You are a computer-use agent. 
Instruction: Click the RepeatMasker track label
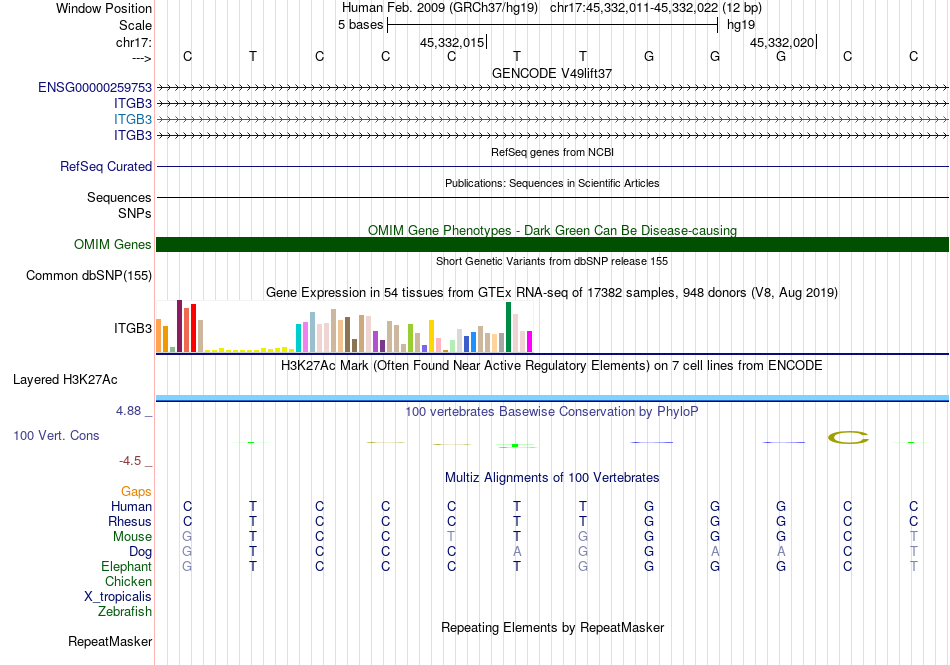click(x=110, y=641)
